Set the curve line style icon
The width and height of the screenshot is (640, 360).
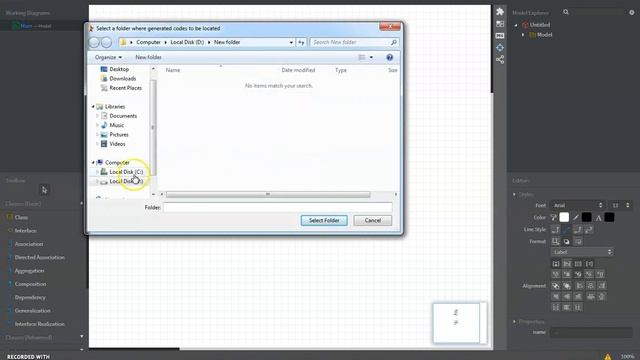pyautogui.click(x=589, y=230)
